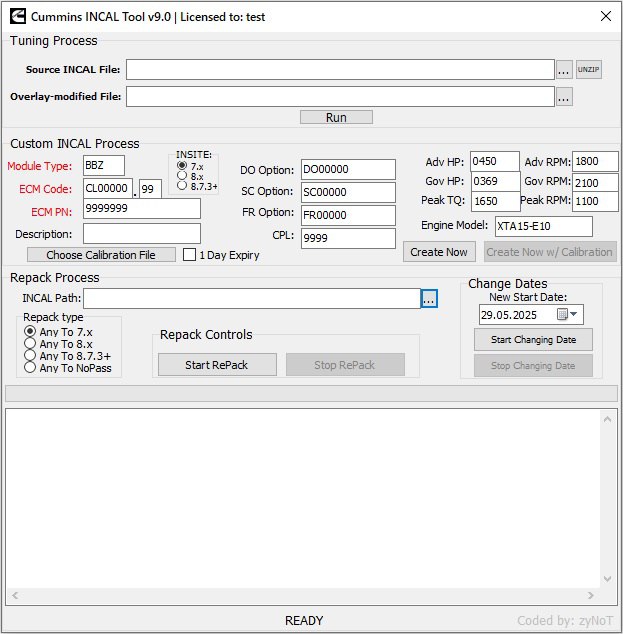
Task: Click the ECM Code field CL00000
Action: coord(108,188)
